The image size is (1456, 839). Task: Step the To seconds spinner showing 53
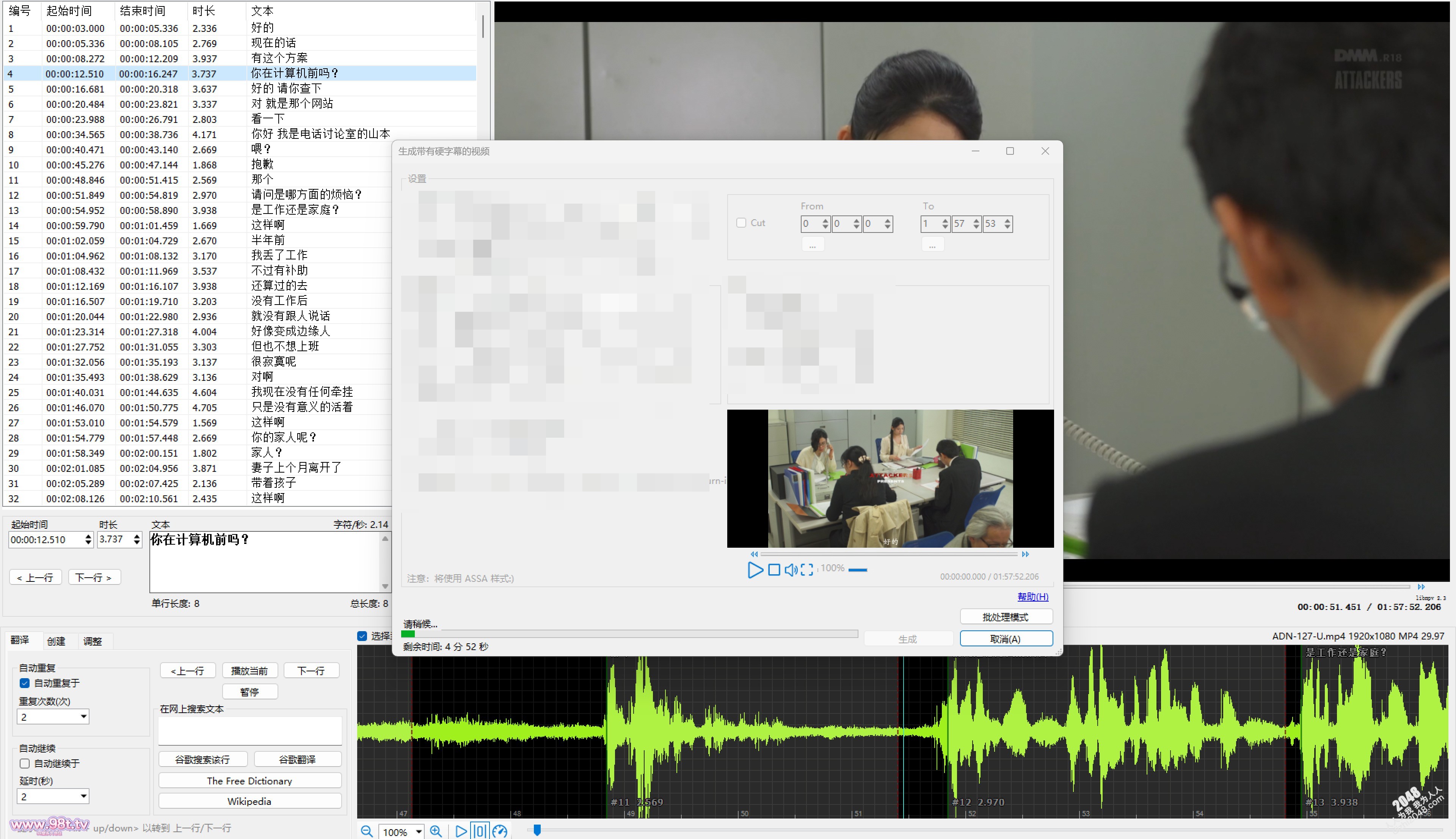pyautogui.click(x=1007, y=223)
